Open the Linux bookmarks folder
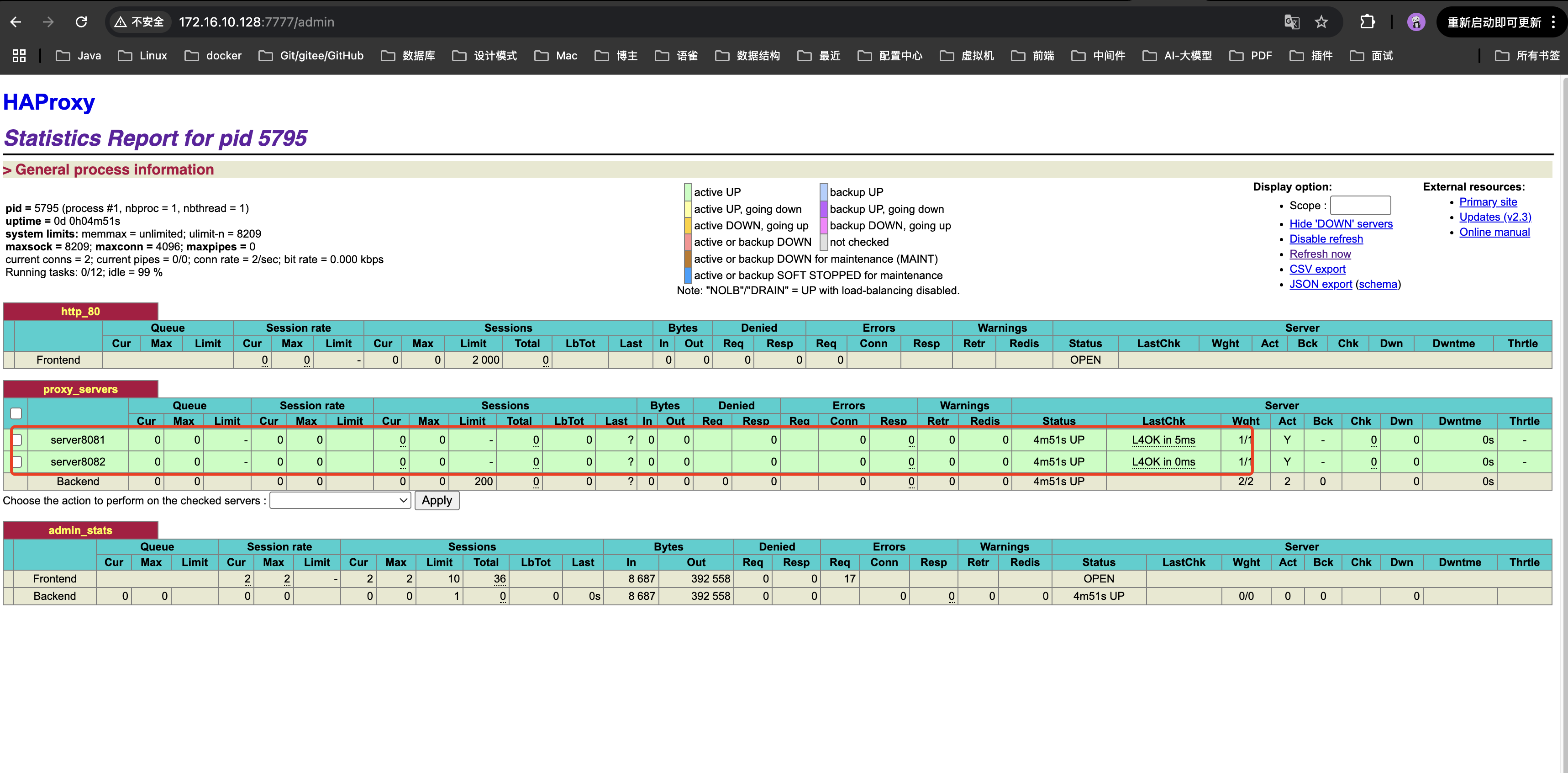The height and width of the screenshot is (773, 1568). click(142, 55)
